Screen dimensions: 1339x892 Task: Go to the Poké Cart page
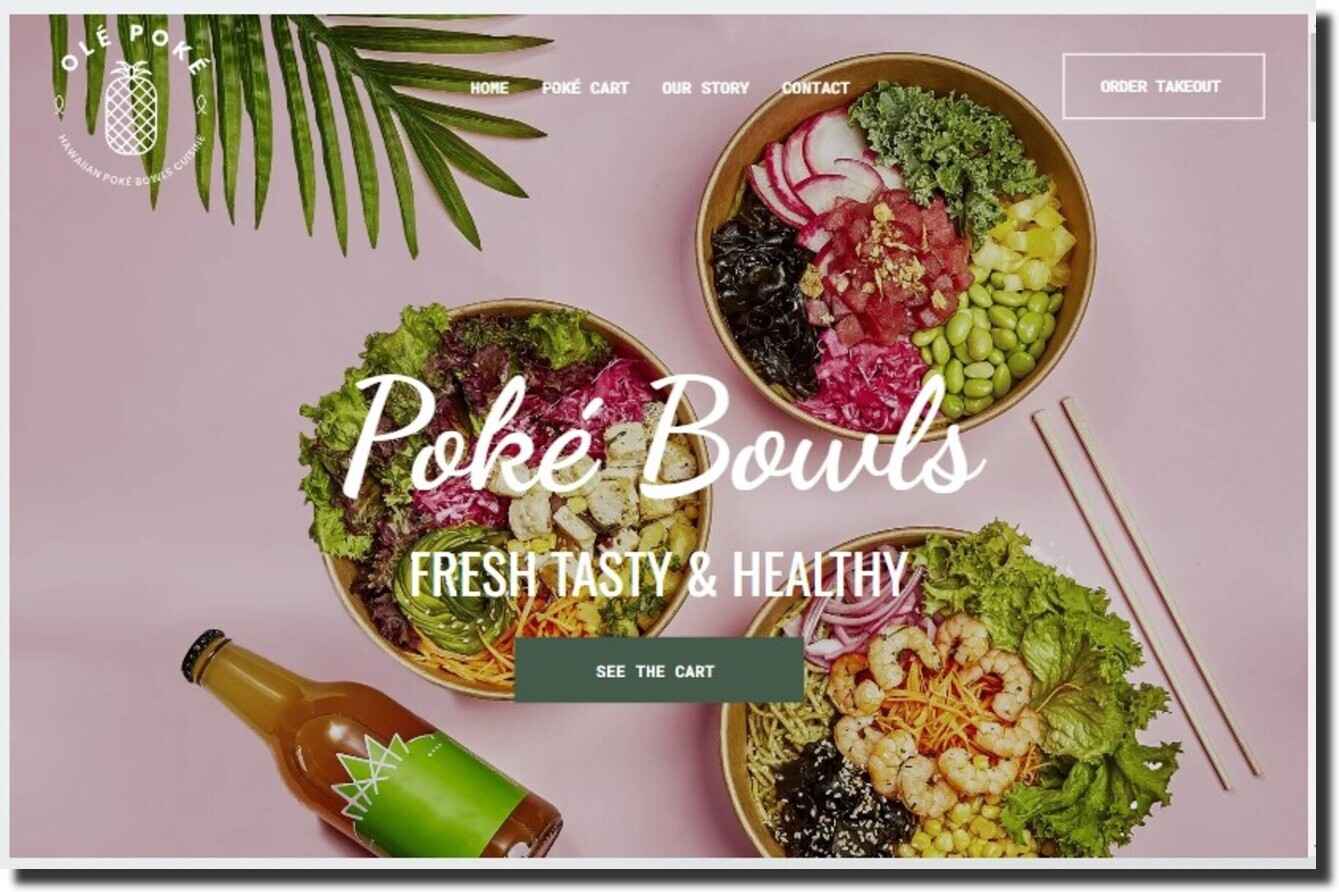coord(585,88)
